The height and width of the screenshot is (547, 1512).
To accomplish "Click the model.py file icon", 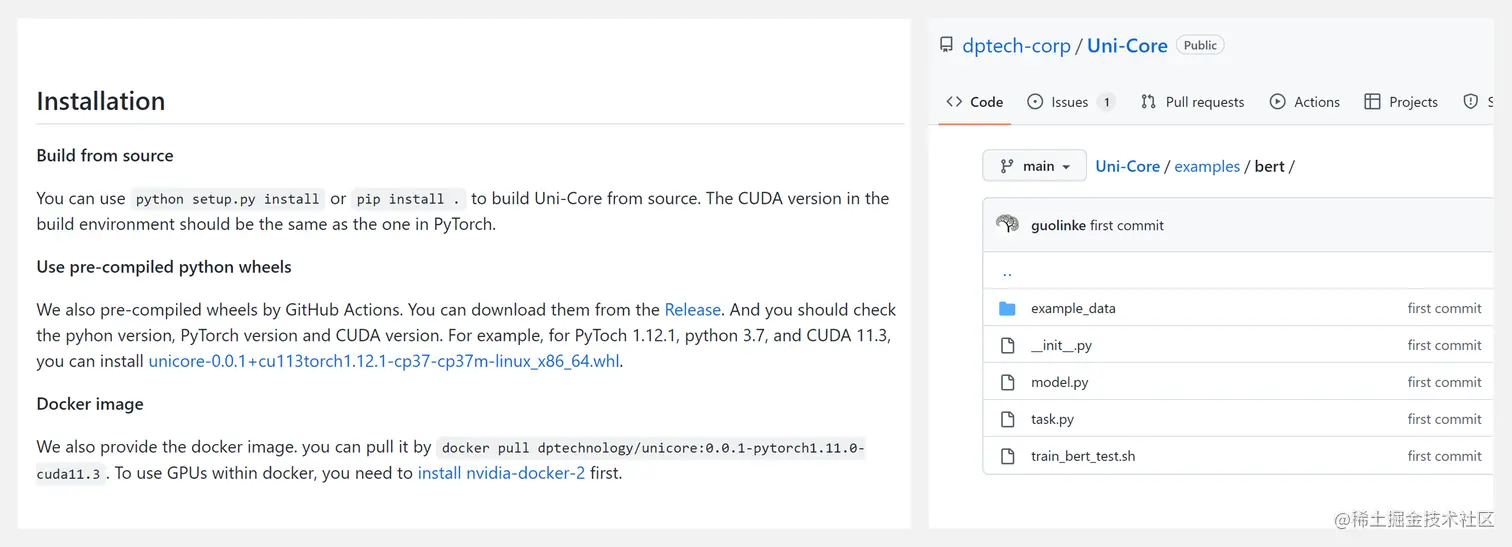I will pos(1007,382).
